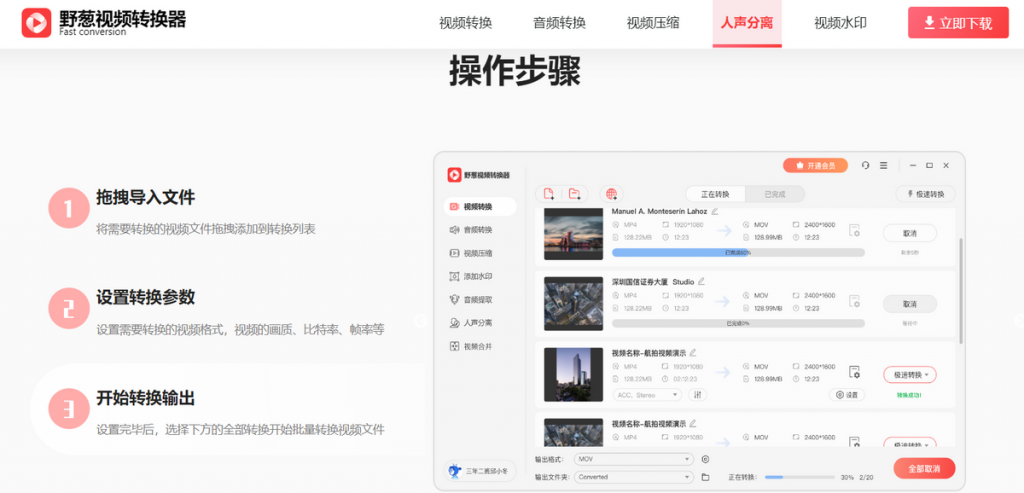Click the globe add-URL icon in app toolbar

pos(611,194)
